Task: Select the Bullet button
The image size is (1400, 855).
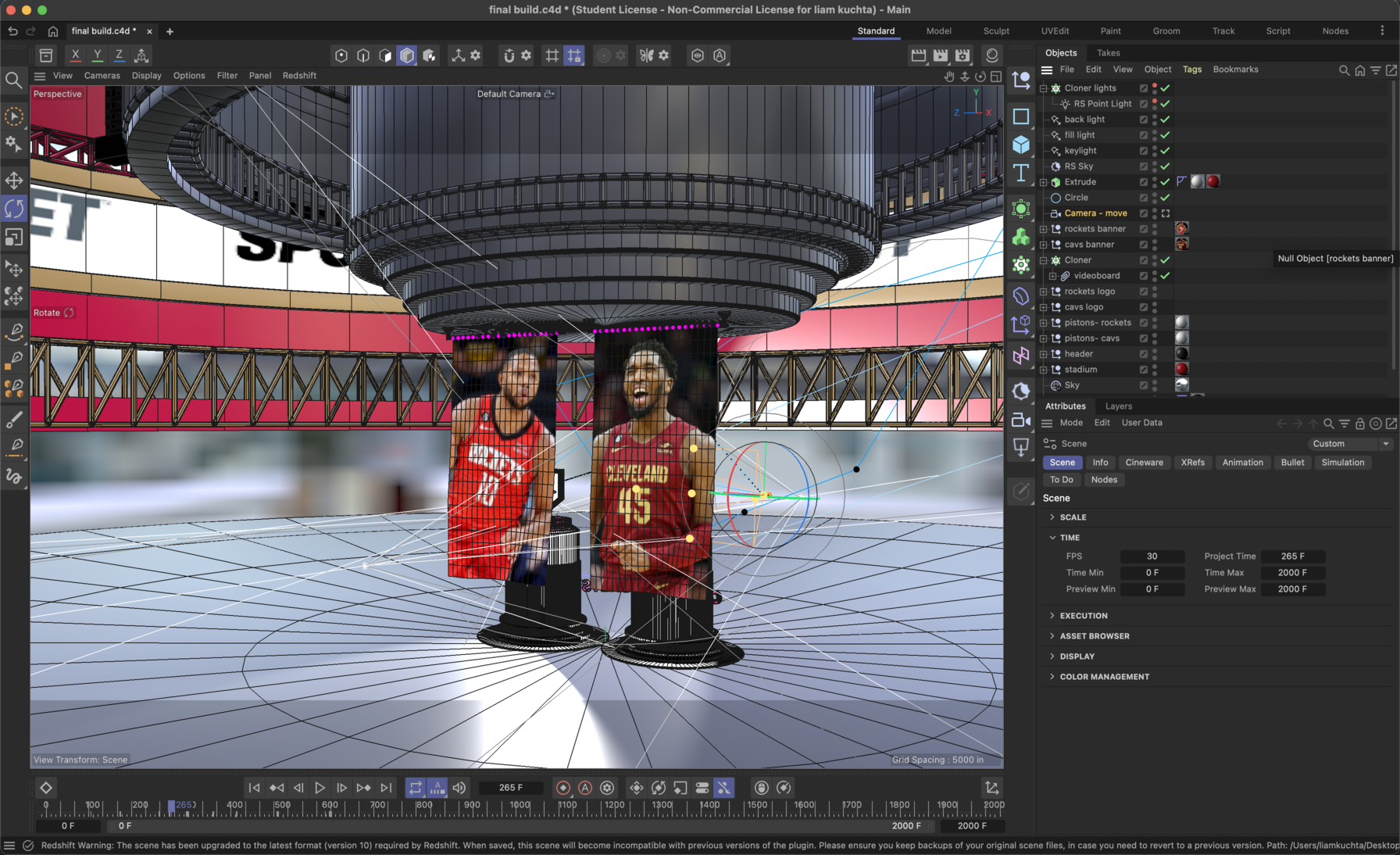Action: coord(1292,463)
